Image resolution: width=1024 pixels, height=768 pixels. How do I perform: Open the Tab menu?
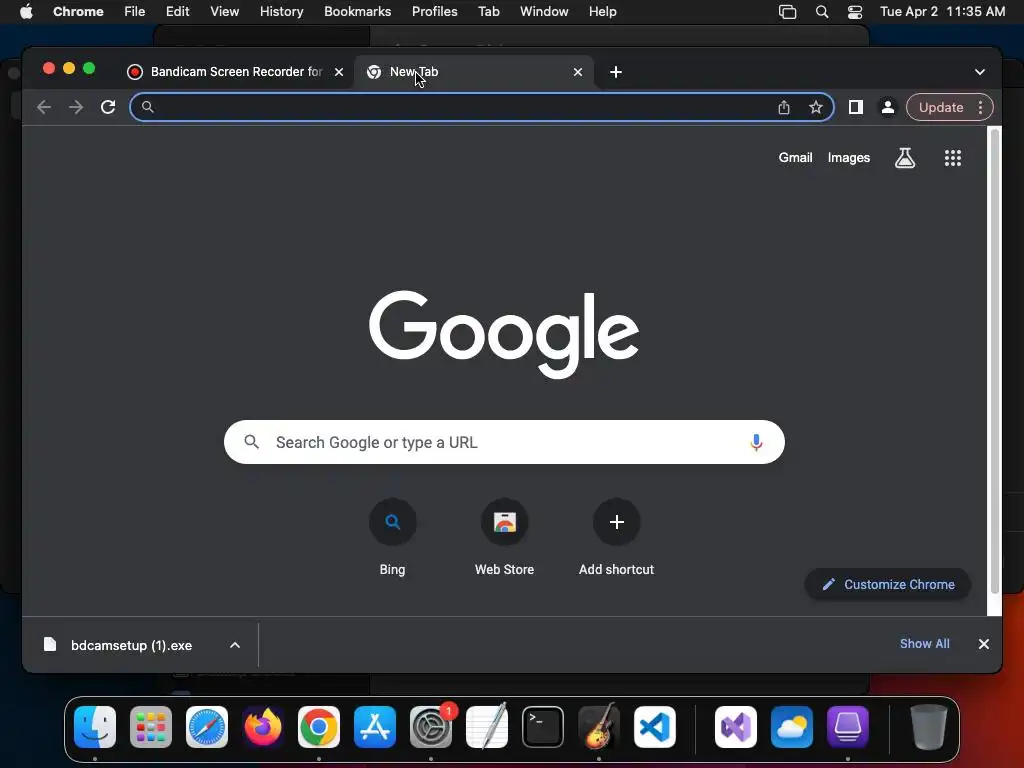pos(488,12)
